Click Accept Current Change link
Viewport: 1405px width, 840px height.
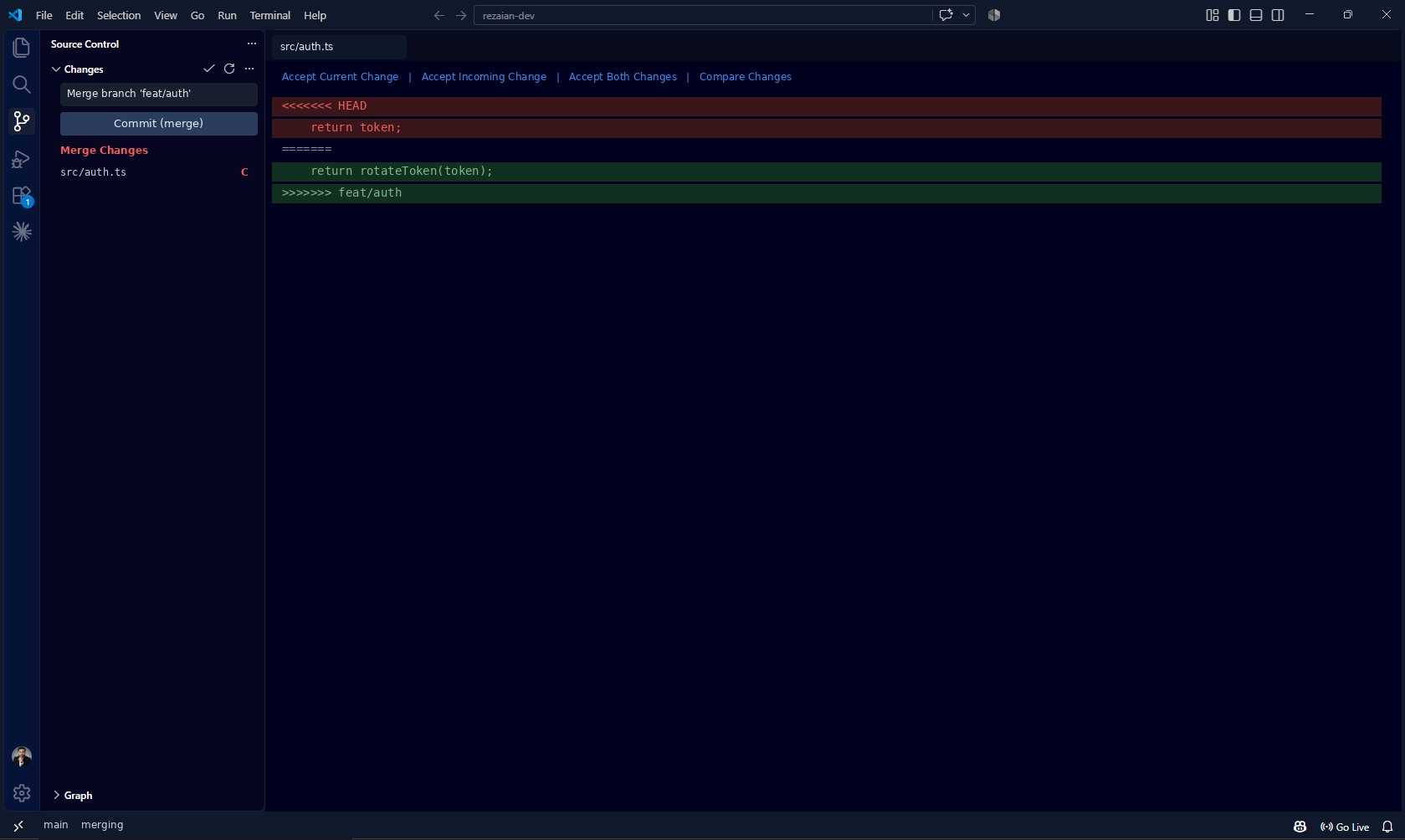point(340,77)
